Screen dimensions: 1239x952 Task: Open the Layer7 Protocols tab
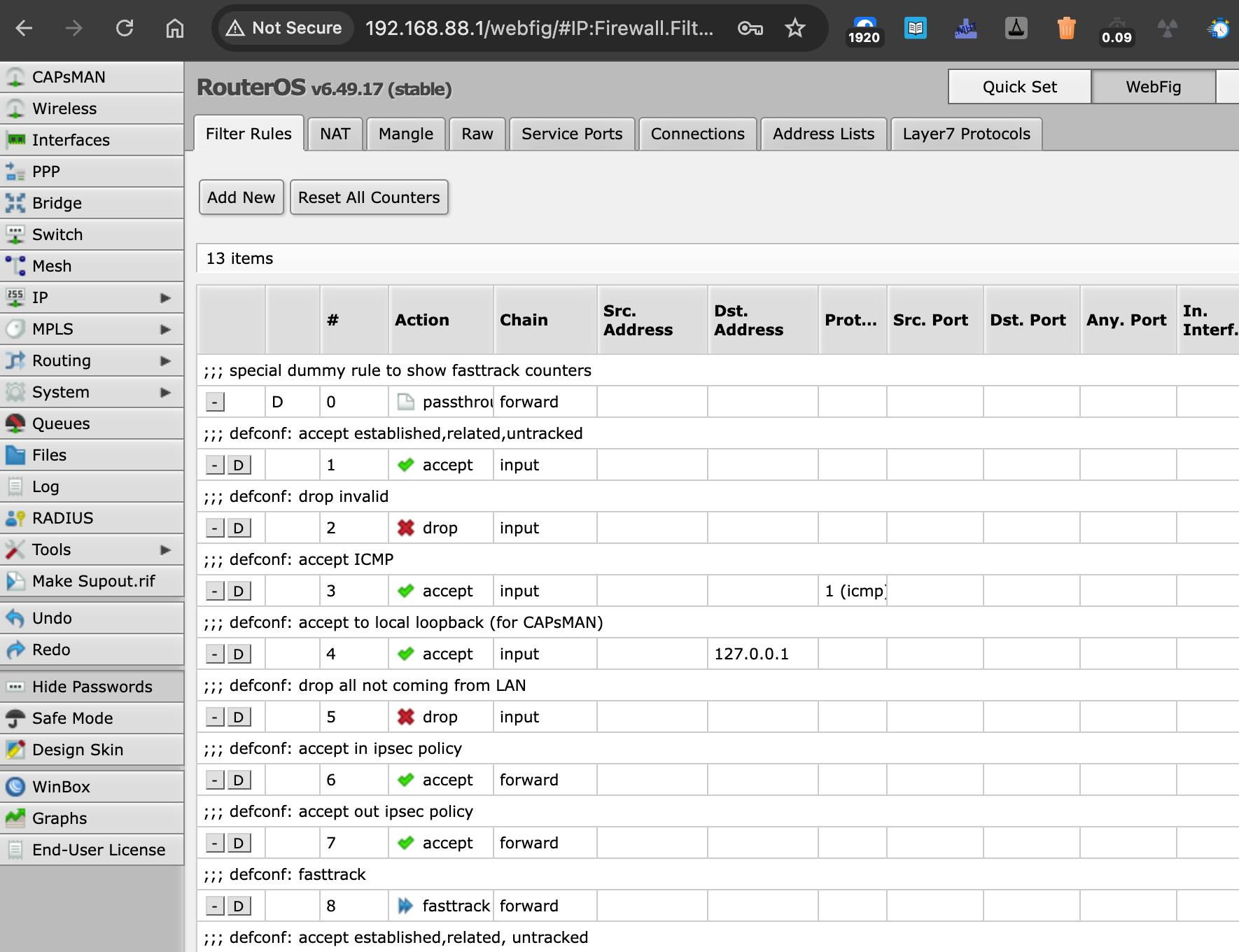point(967,134)
